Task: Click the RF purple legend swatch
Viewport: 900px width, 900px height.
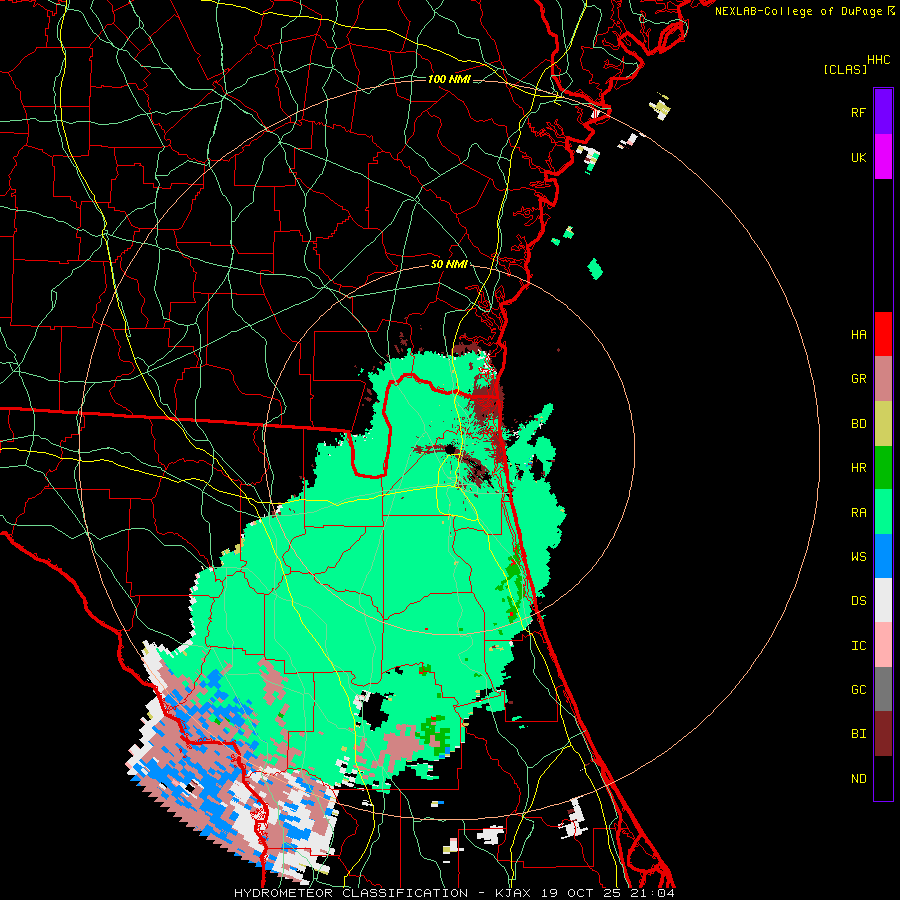Action: [883, 111]
